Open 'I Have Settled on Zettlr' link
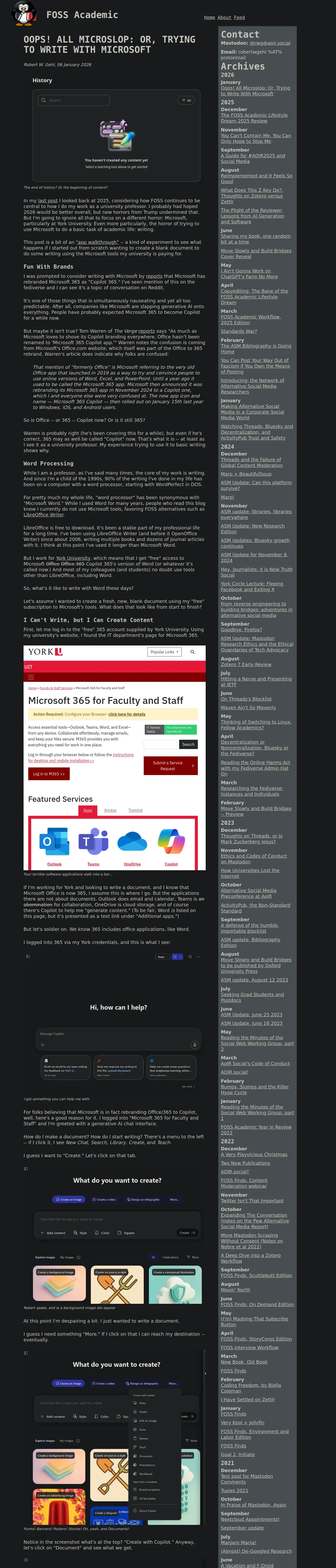Image resolution: width=336 pixels, height=1568 pixels. [248, 1399]
